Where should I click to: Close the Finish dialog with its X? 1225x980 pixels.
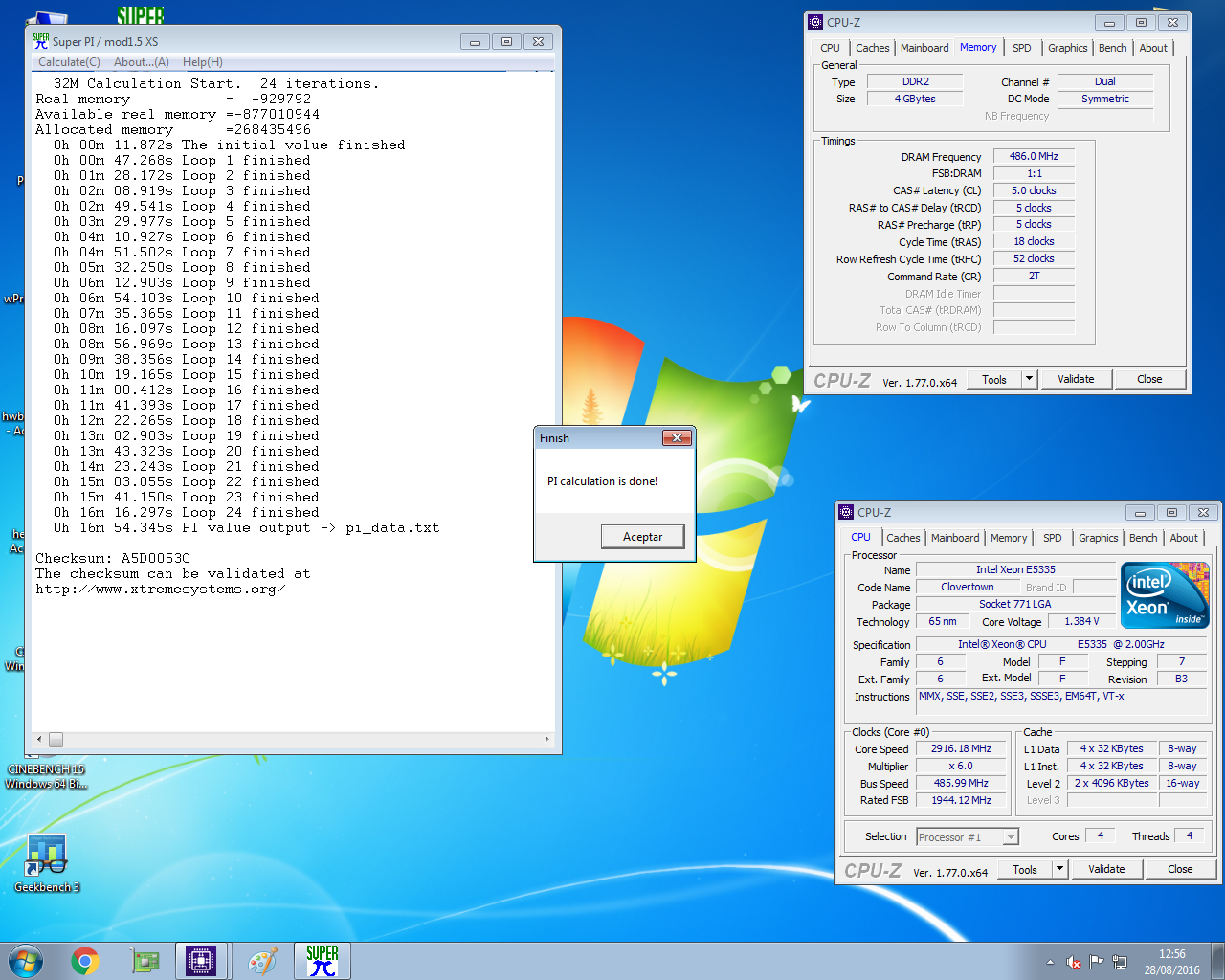677,437
